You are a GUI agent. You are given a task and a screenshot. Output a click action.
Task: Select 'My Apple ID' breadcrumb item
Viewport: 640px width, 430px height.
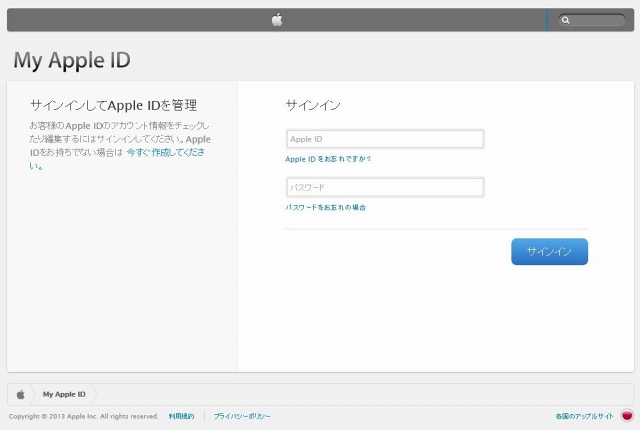pyautogui.click(x=64, y=395)
